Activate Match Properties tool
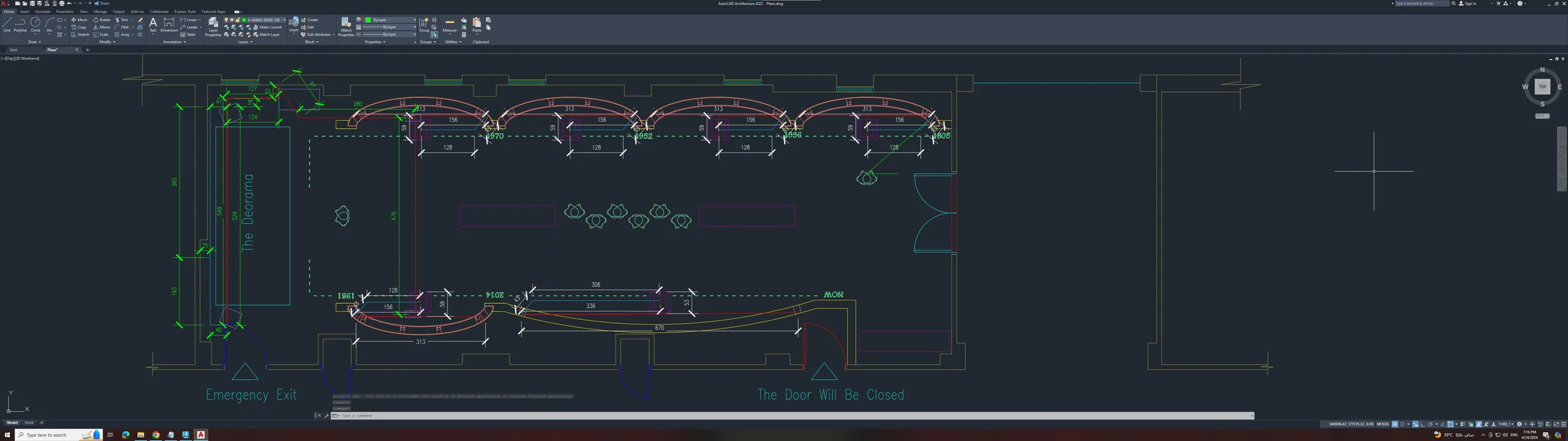The image size is (1568, 441). (346, 26)
